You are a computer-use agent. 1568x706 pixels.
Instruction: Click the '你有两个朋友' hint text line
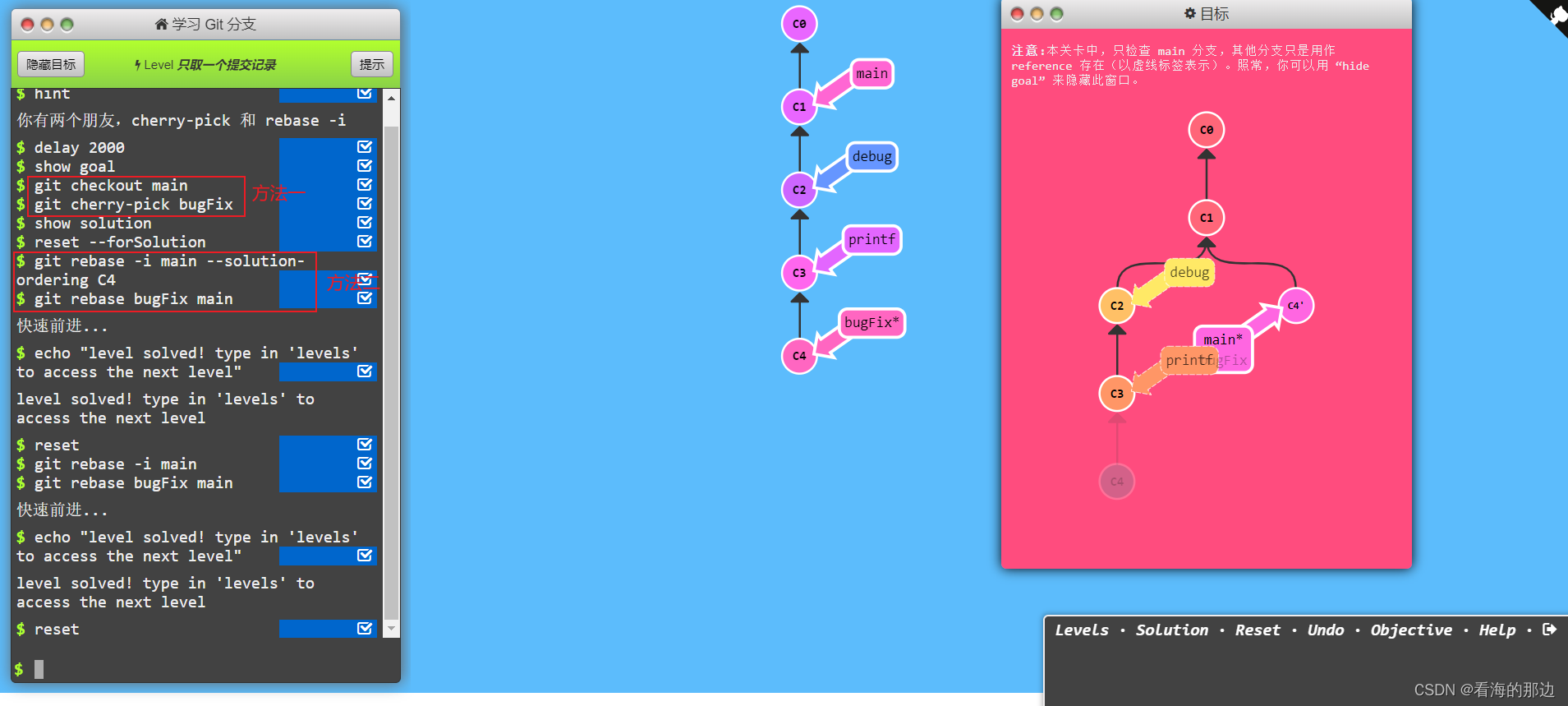(x=182, y=121)
